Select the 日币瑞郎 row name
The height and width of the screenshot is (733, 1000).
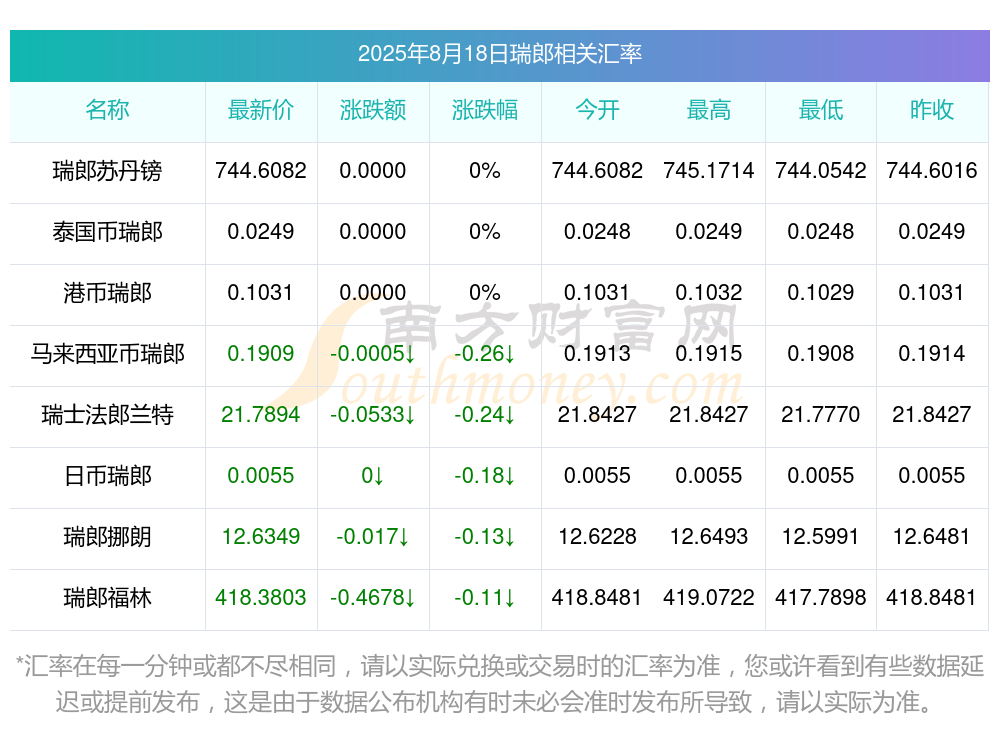point(107,476)
